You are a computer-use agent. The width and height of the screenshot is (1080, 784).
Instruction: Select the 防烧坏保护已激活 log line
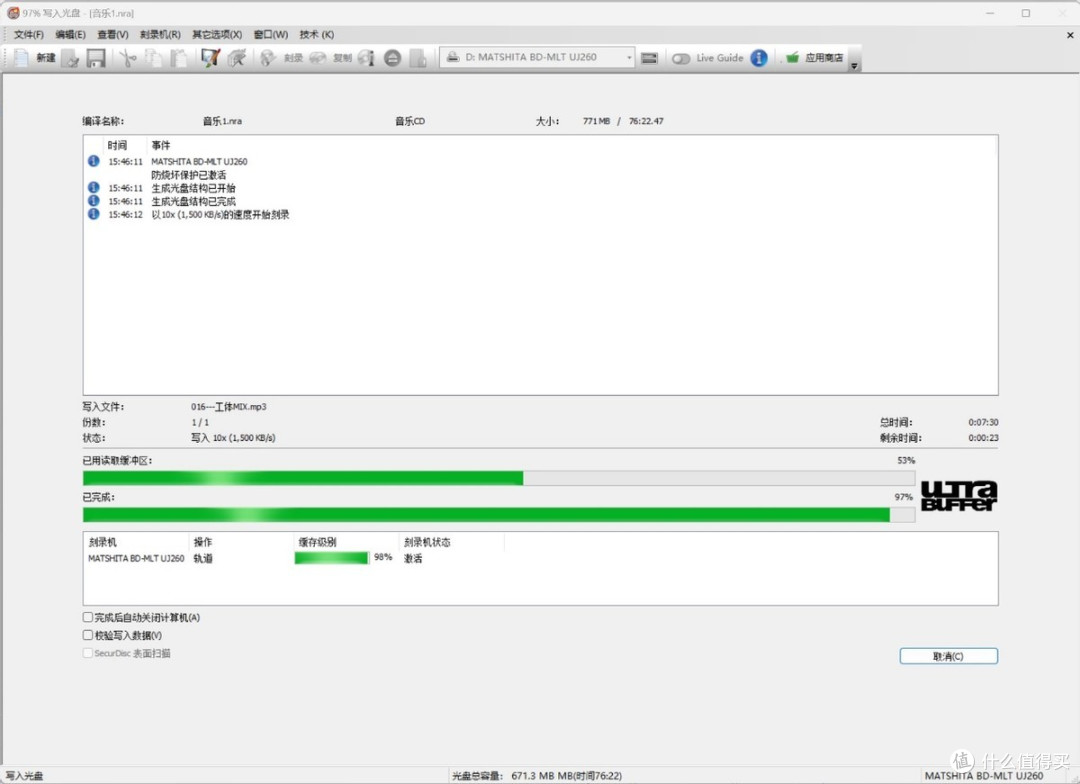point(188,175)
